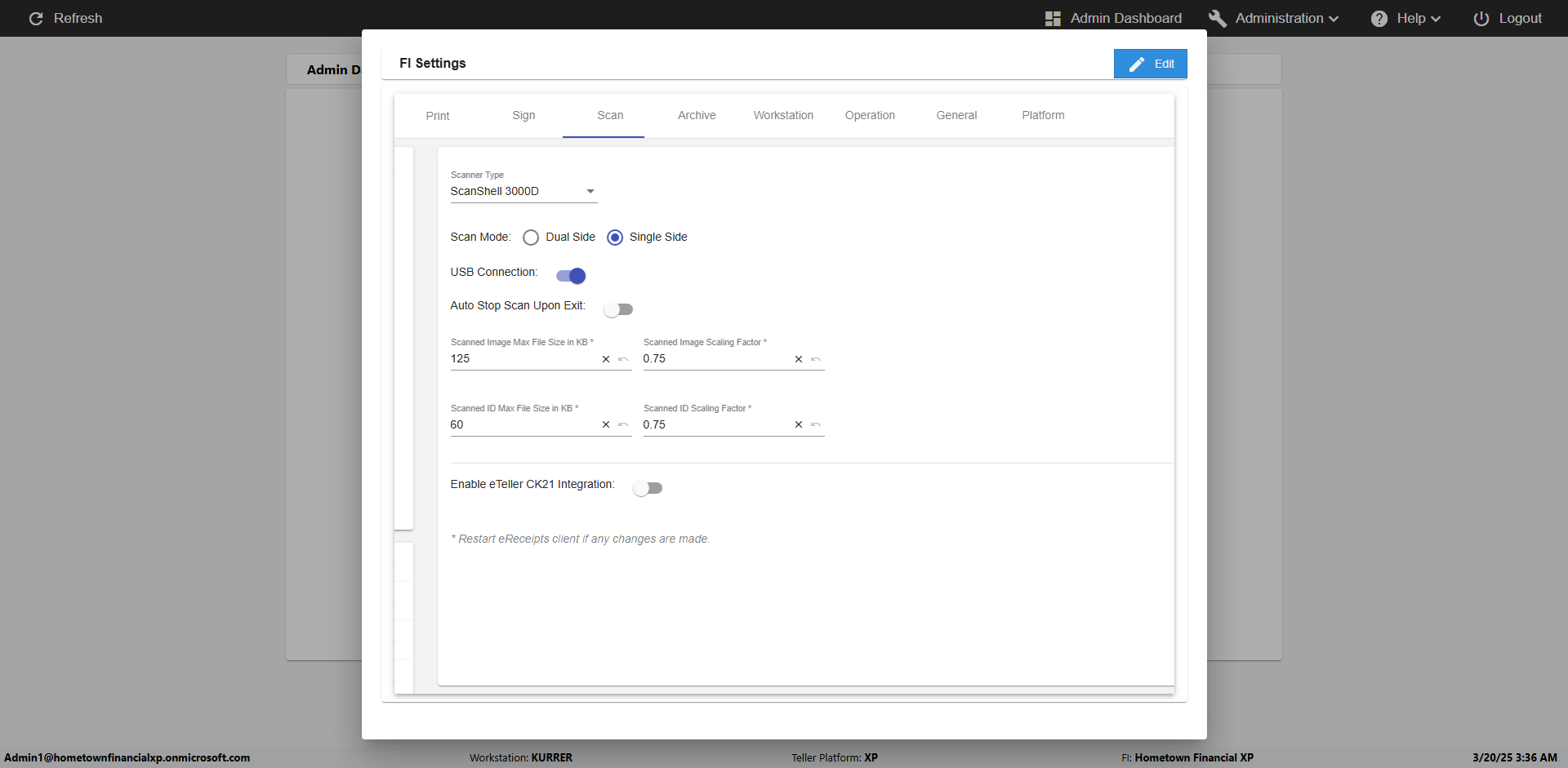
Task: Click the Restart eReceipts client note
Action: pos(580,539)
